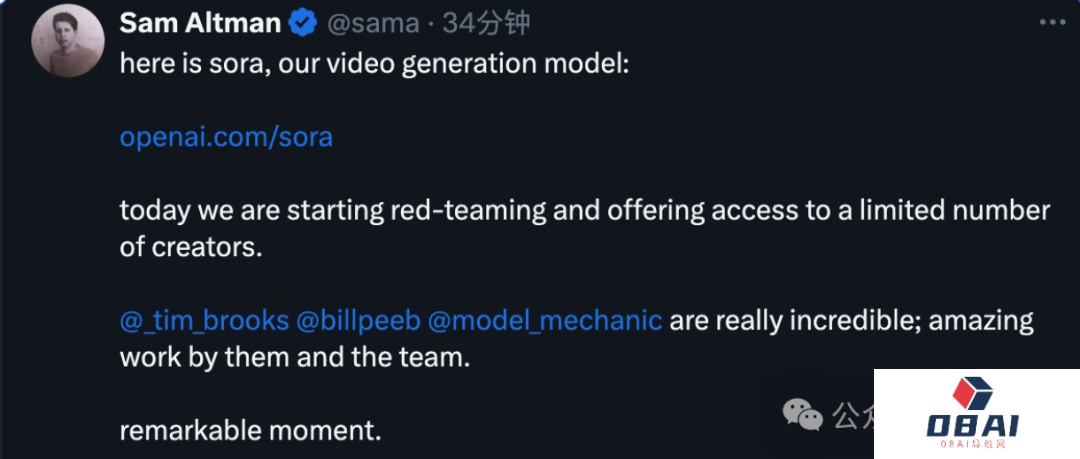Click the @billpeeb mention

[358, 321]
